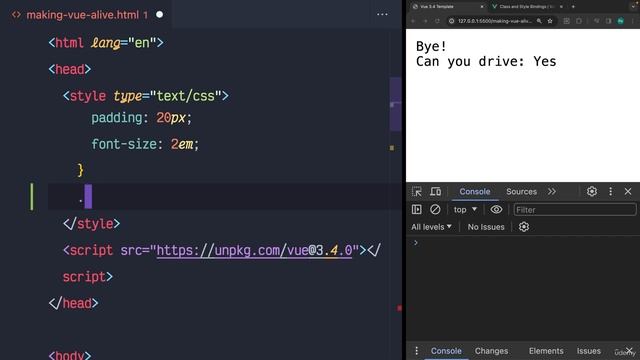
Task: Click the unsaved-changes dot on making-vue-alive.html tab
Action: point(160,15)
